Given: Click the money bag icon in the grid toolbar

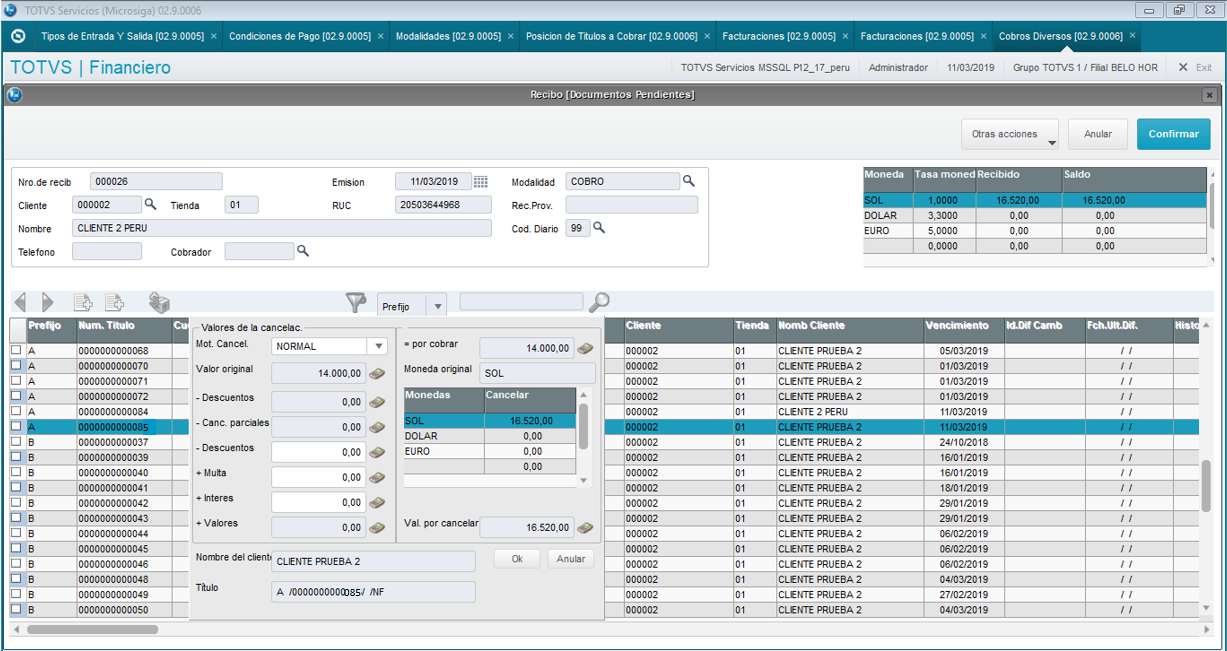Looking at the screenshot, I should pos(158,302).
